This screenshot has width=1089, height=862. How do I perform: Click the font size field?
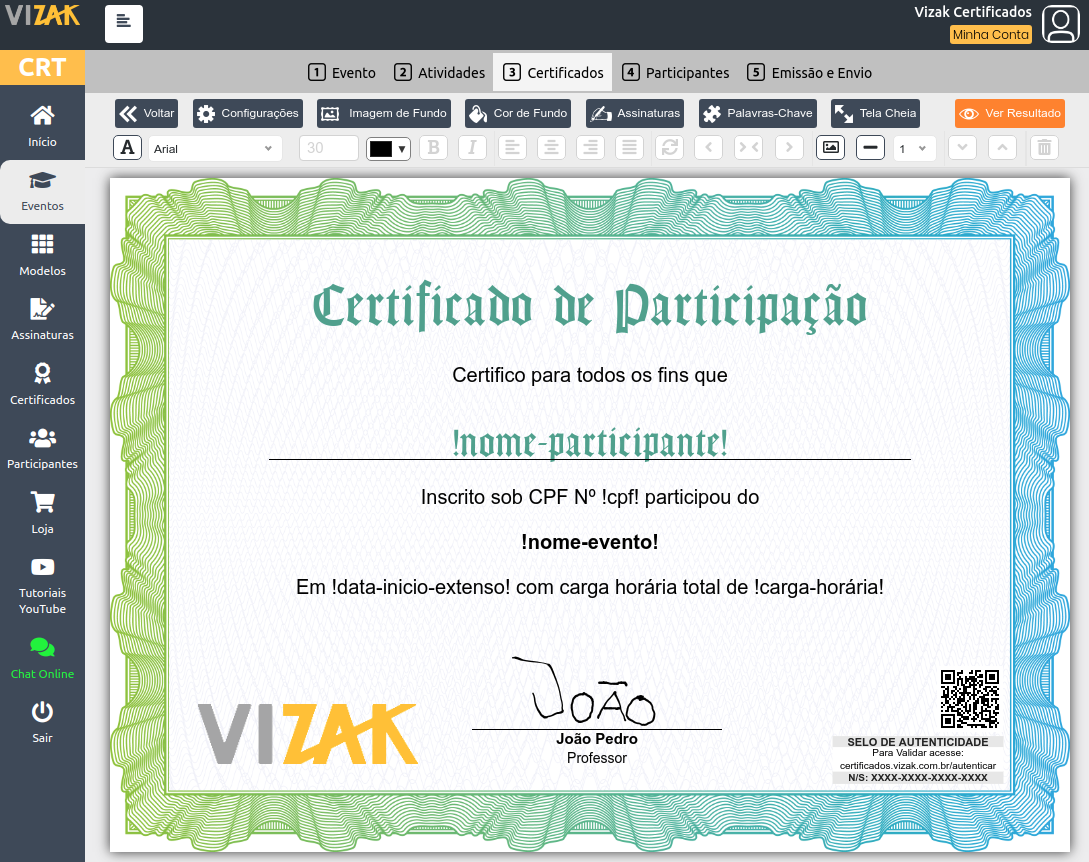pos(329,148)
